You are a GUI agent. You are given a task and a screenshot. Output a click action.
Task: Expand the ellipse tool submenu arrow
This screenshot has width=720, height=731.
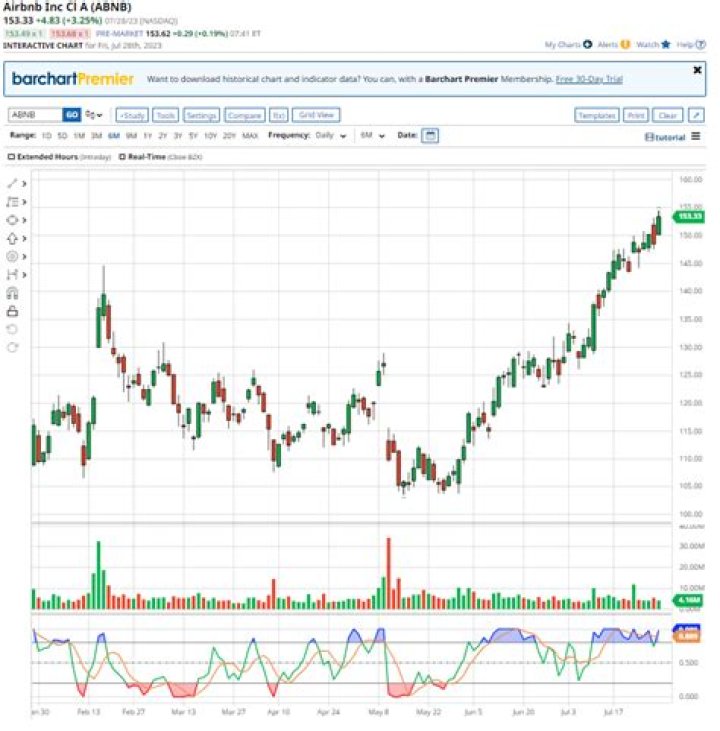pos(24,220)
